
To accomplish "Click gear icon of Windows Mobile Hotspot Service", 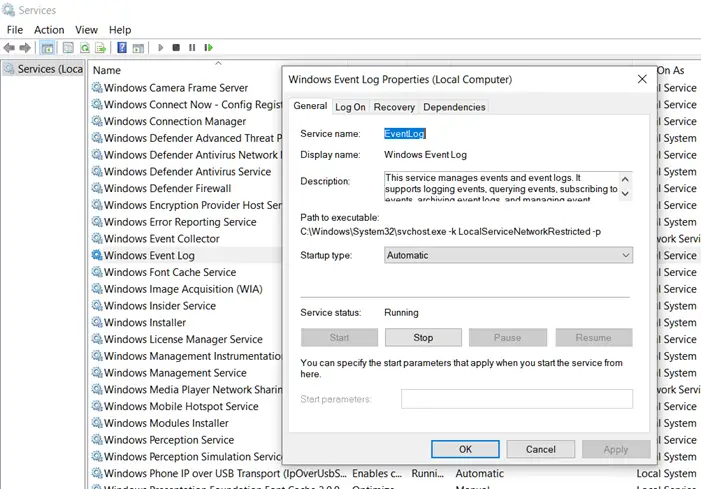I will pos(97,406).
